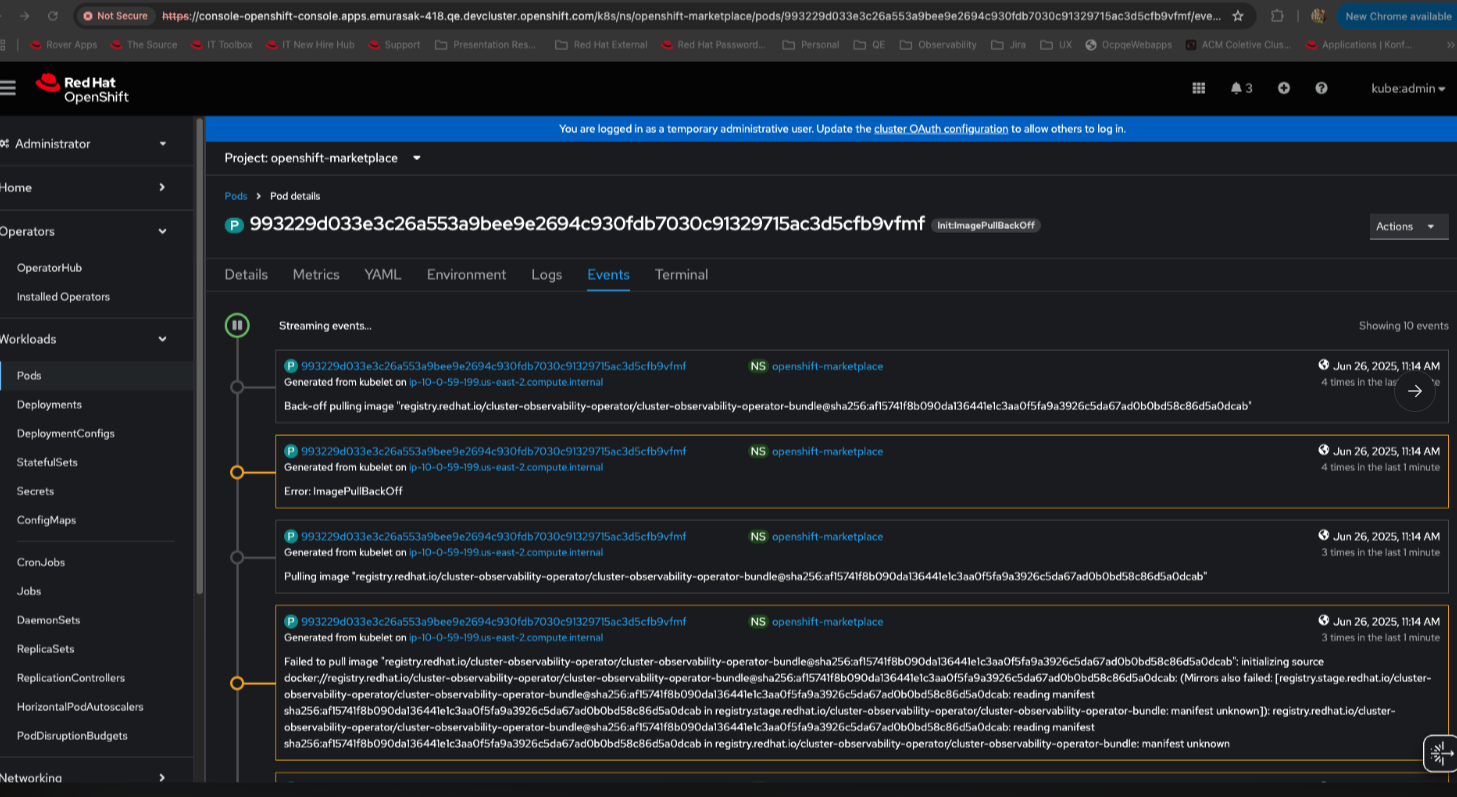Pause the event stream
1457x797 pixels.
(237, 325)
